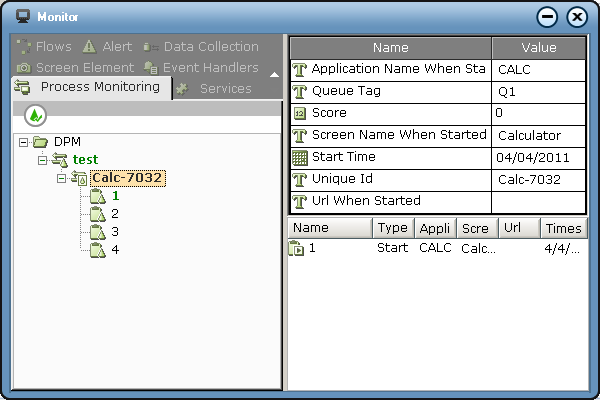Click the Queue Tag text type icon
The height and width of the screenshot is (400, 600).
(x=299, y=91)
